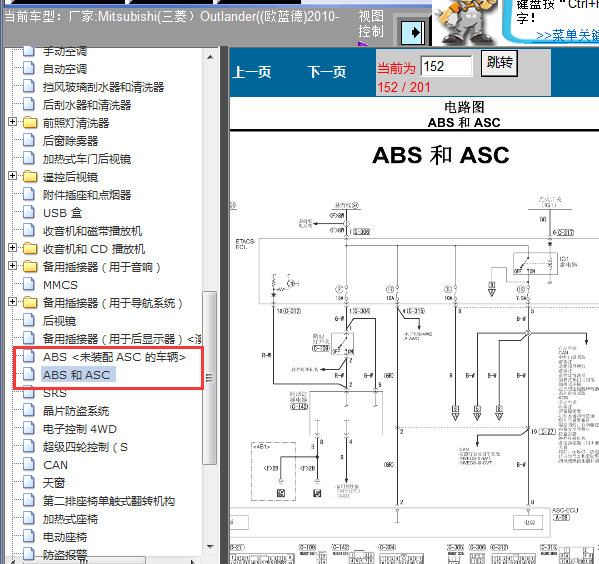Image resolution: width=599 pixels, height=564 pixels.
Task: Click page icon beside 电子控制 4WD
Action: point(29,428)
